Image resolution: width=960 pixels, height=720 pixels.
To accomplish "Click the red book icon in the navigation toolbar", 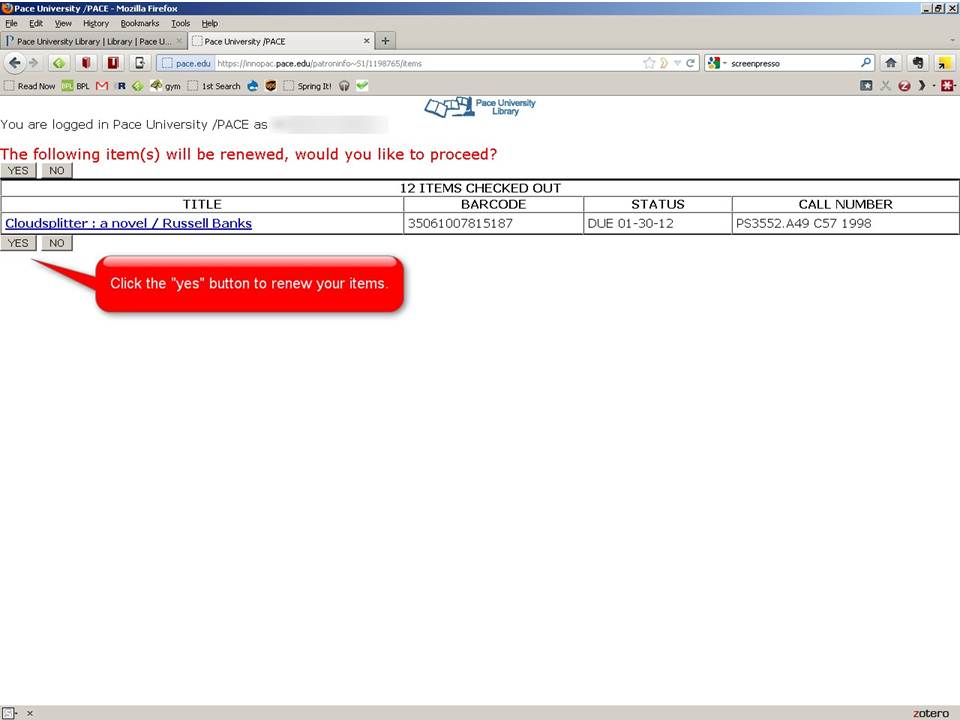I will pos(86,62).
